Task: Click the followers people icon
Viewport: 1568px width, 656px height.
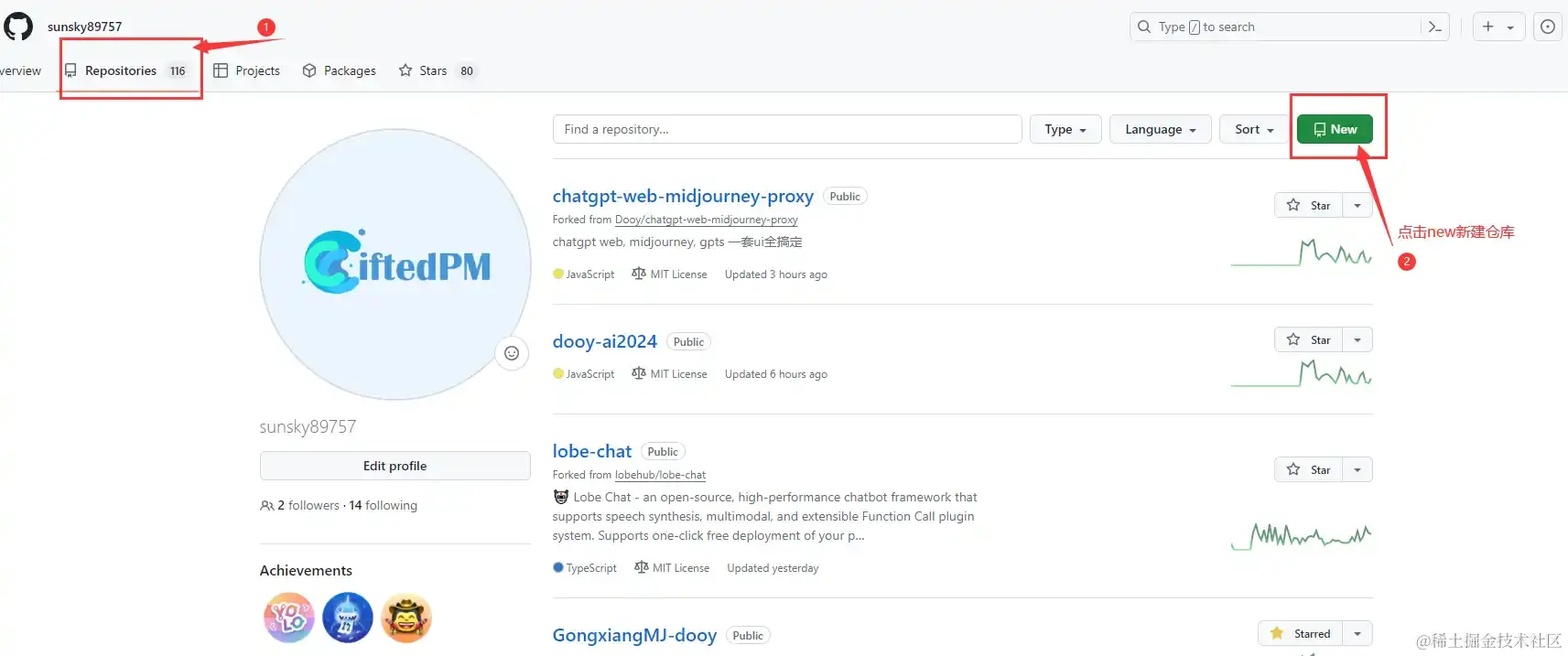Action: (x=267, y=505)
